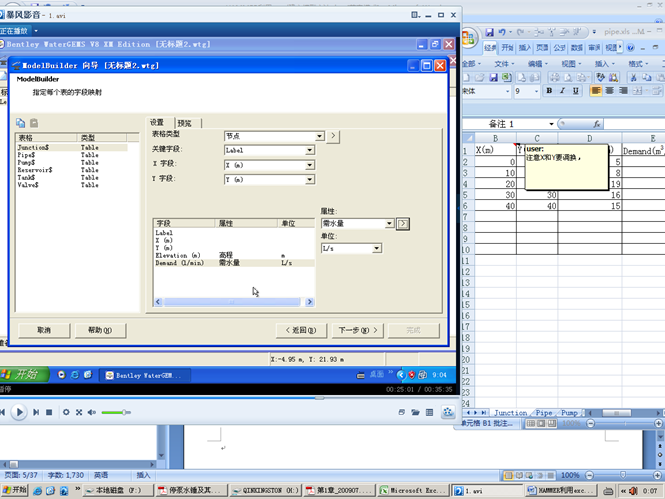This screenshot has width=665, height=499.
Task: Open the Excel Name Box dropdown arrow
Action: pos(551,124)
